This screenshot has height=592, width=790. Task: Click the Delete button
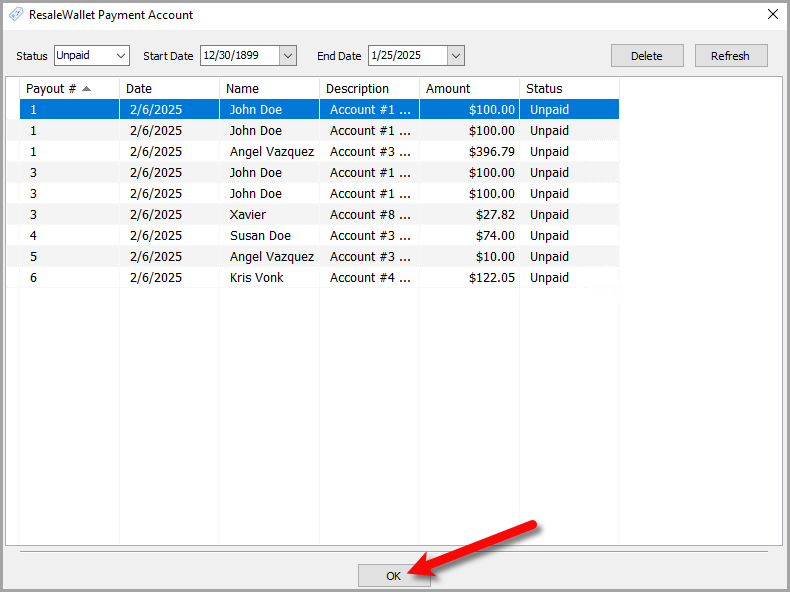[647, 55]
